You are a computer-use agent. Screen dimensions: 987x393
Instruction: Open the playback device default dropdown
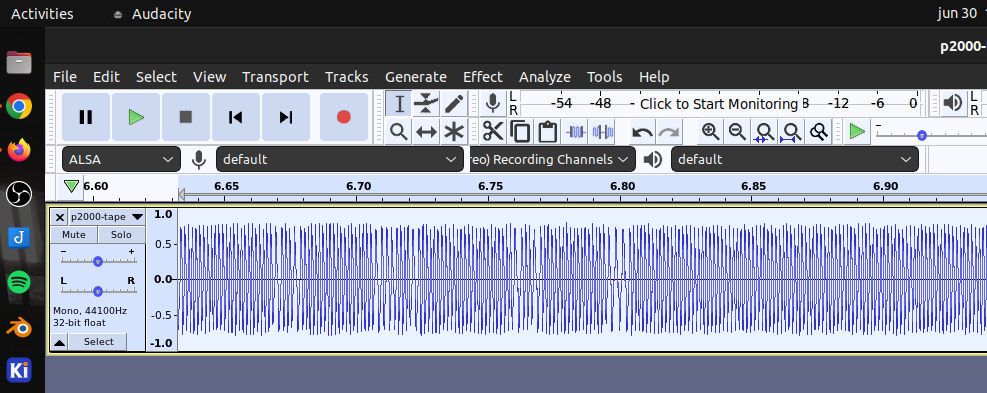coord(794,159)
